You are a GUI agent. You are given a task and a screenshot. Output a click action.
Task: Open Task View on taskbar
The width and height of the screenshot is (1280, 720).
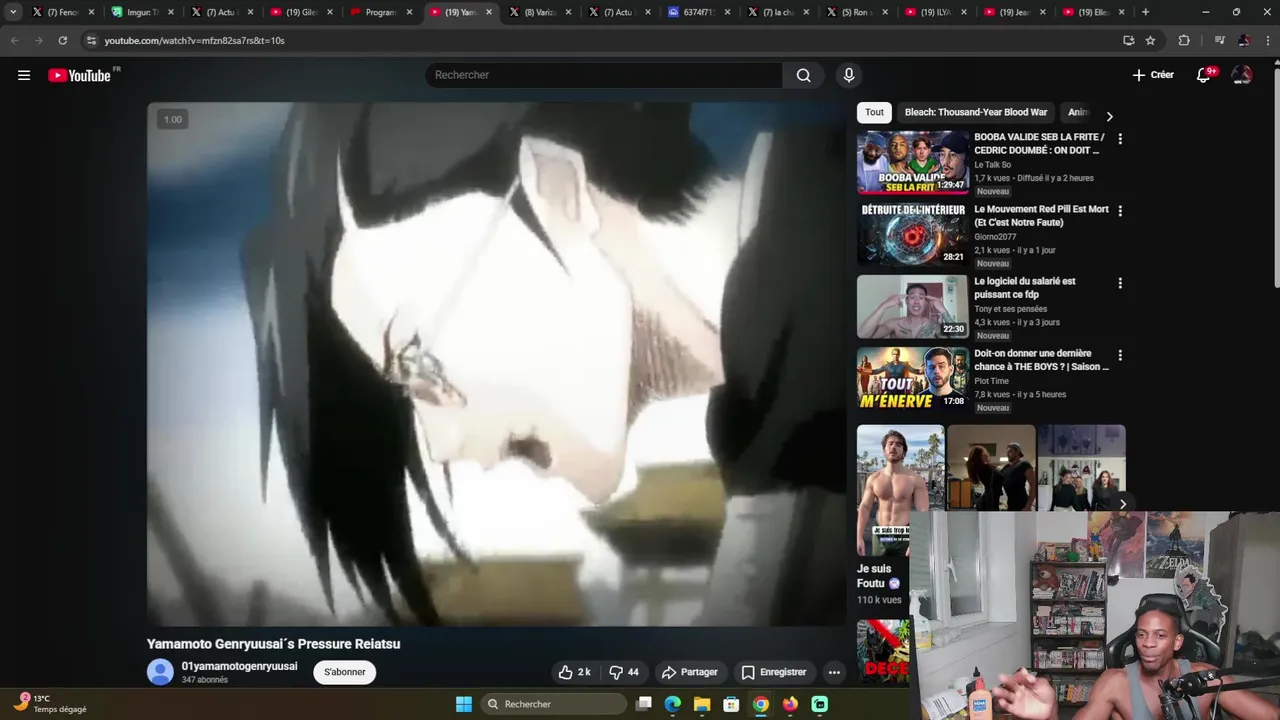click(x=644, y=704)
